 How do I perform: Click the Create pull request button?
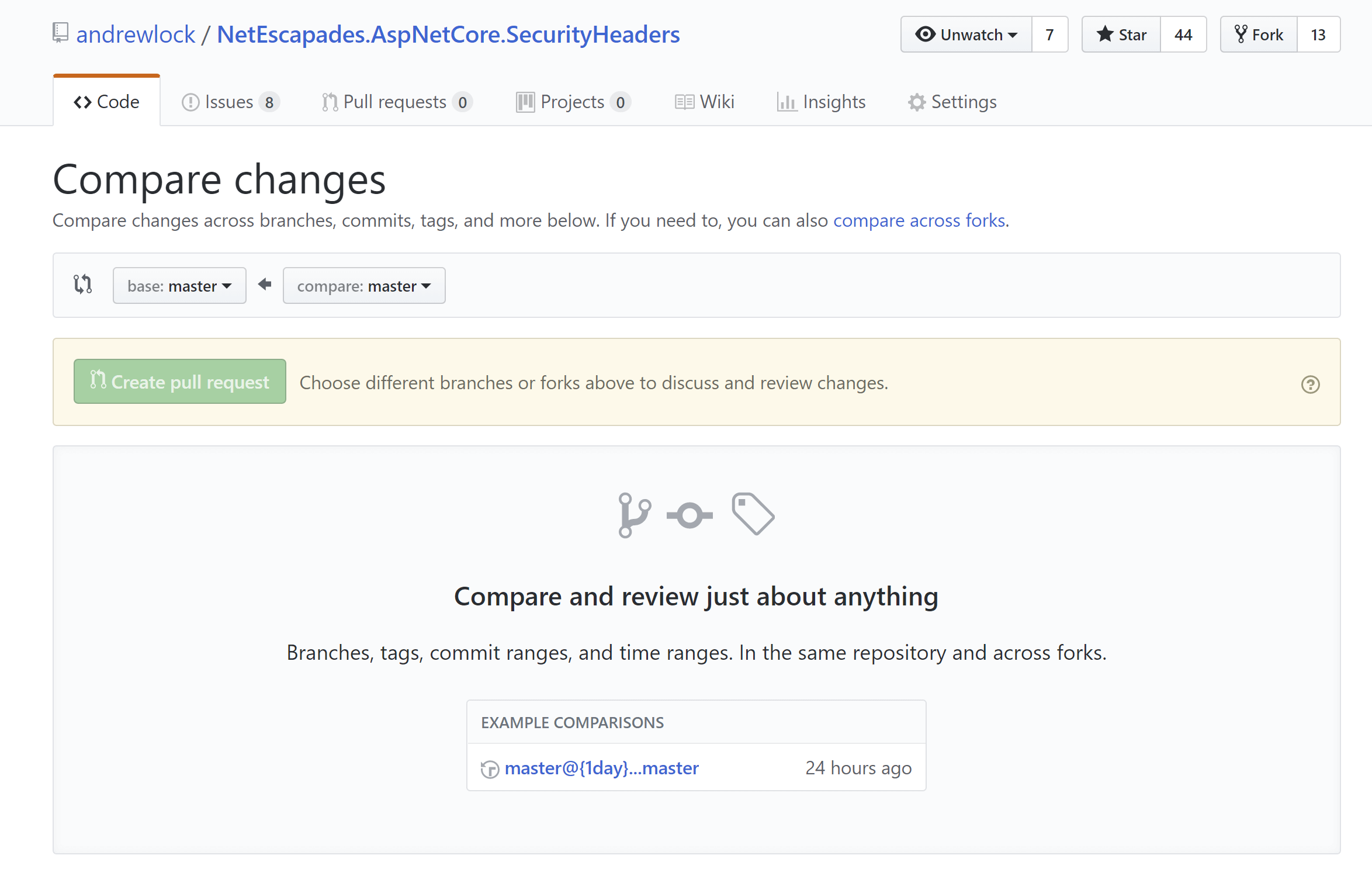pos(179,381)
